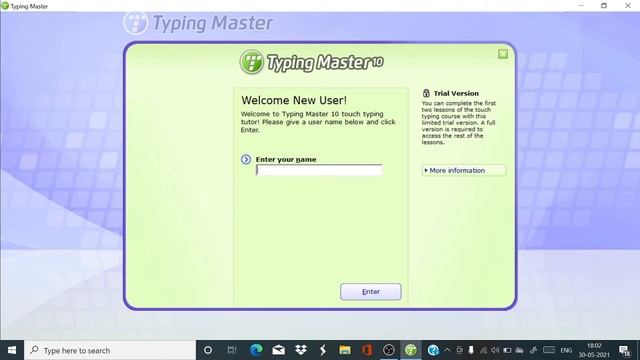Open Microsoft Office from taskbar
The image size is (640, 360).
coord(367,350)
